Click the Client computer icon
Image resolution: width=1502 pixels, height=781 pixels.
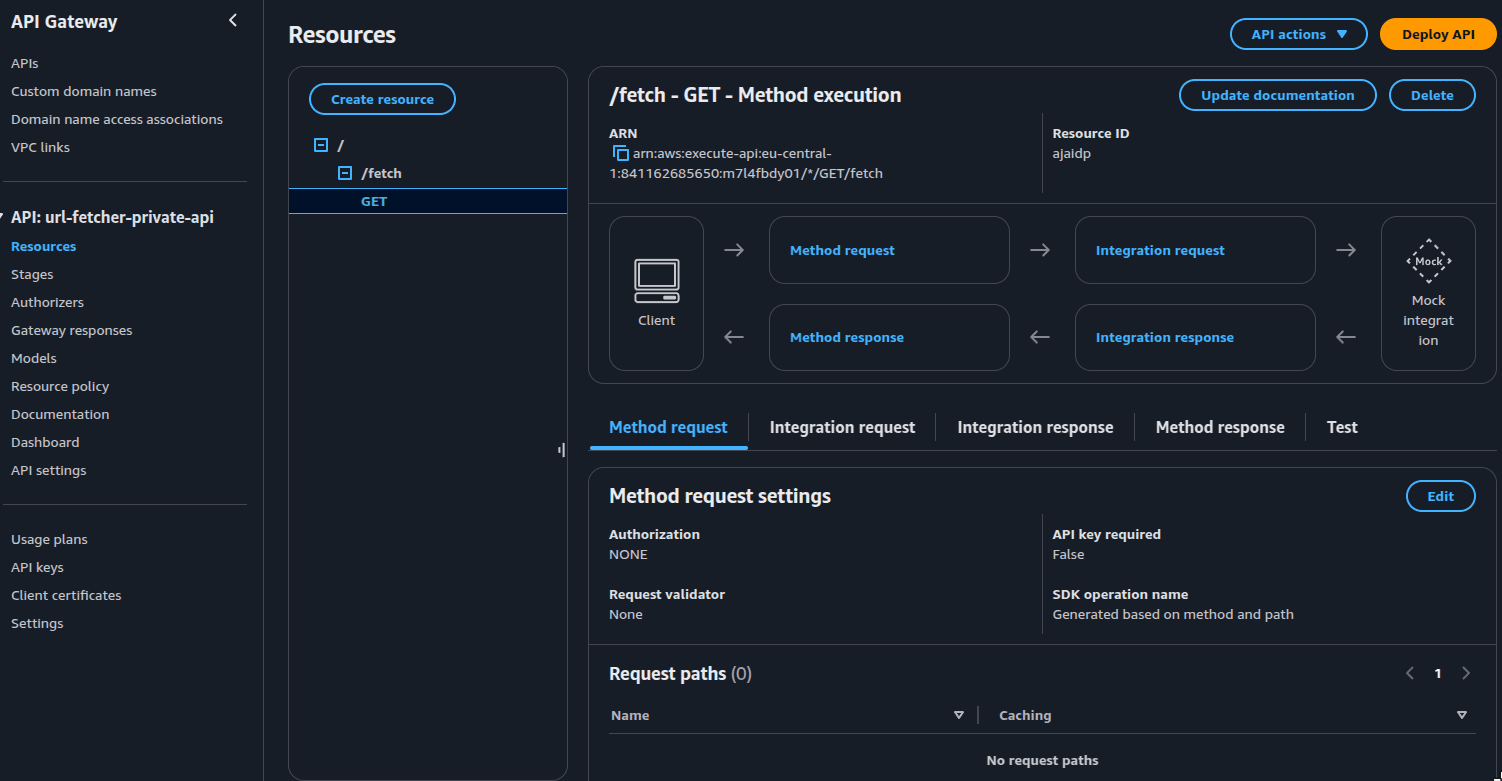[656, 281]
